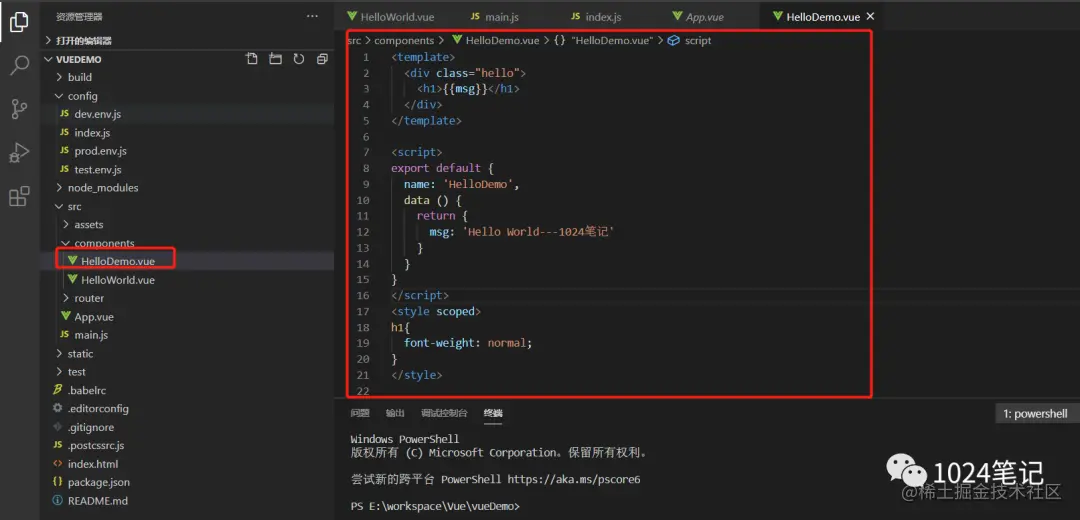This screenshot has width=1080, height=520.
Task: Switch to the App.vue editor tab
Action: (698, 17)
